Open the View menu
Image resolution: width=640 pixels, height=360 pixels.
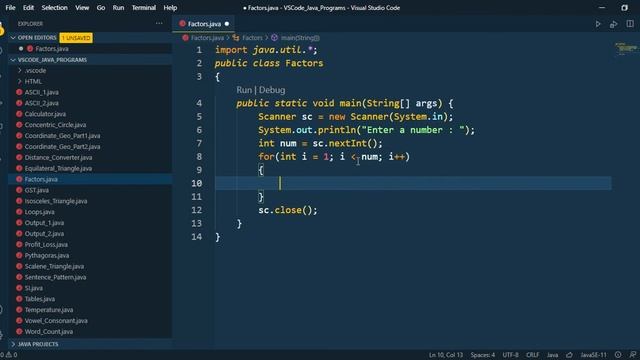(82, 8)
